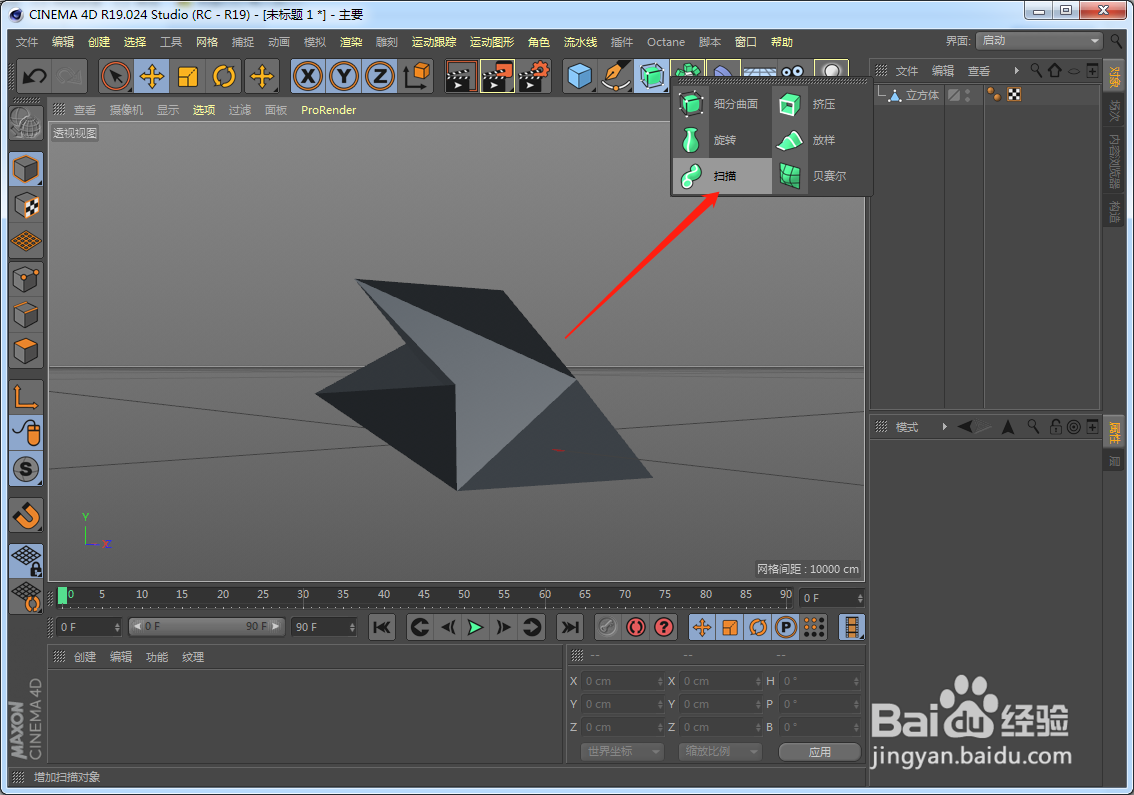Open the 渲染 menu

pyautogui.click(x=351, y=42)
